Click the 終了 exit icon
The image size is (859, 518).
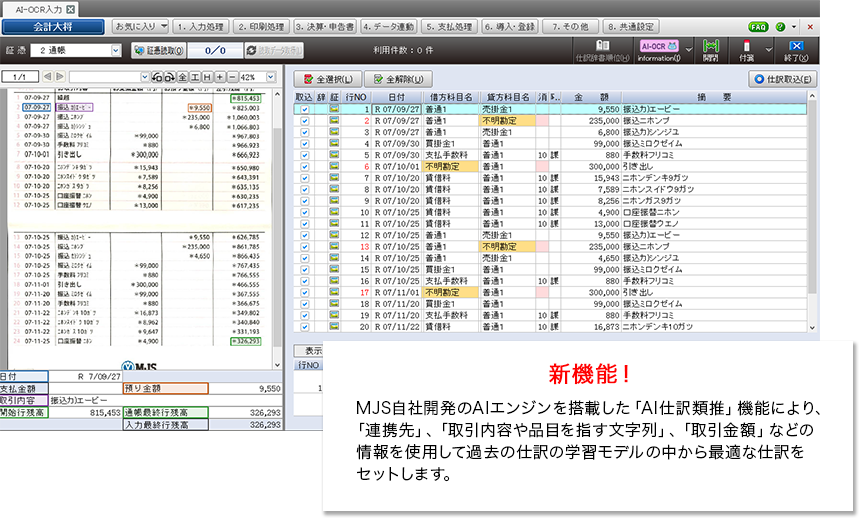tap(796, 50)
